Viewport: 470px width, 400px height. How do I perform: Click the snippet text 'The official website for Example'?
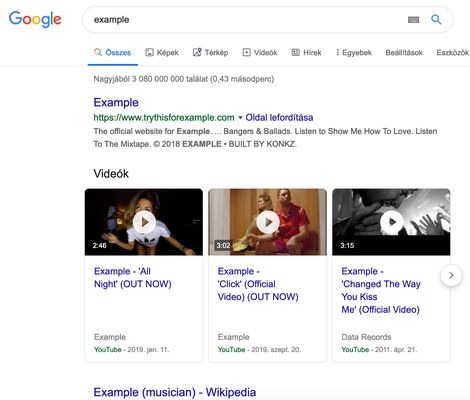click(x=152, y=131)
